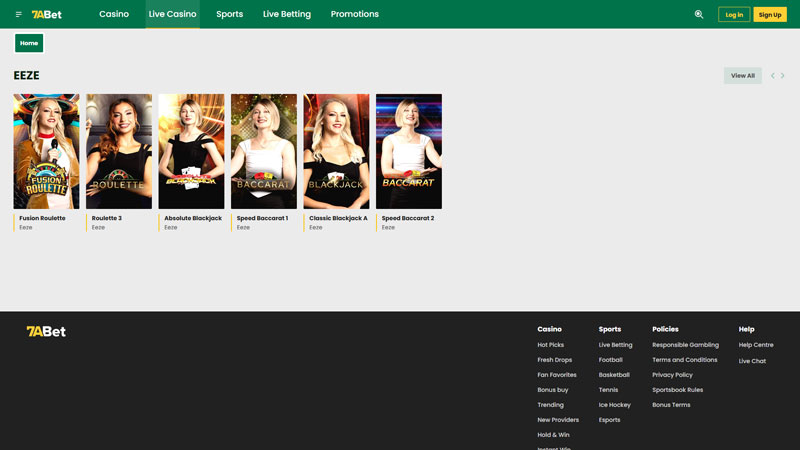Open Fusion Roulette game thumbnail
This screenshot has height=450, width=800.
(46, 151)
